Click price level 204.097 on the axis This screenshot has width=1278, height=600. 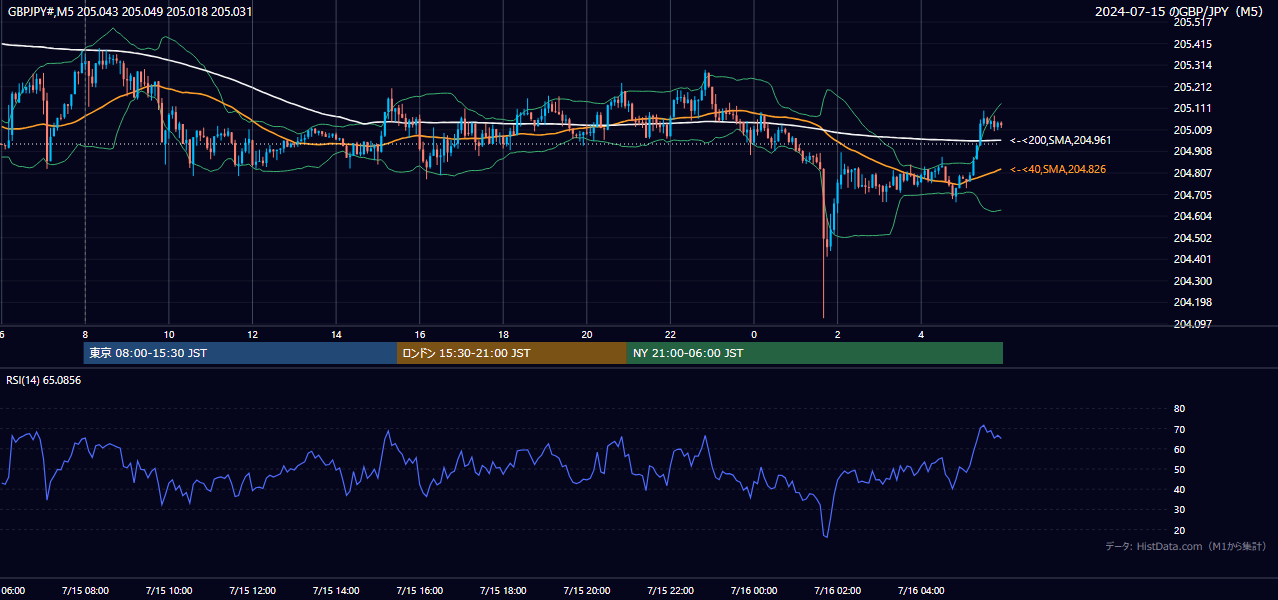pyautogui.click(x=1192, y=324)
